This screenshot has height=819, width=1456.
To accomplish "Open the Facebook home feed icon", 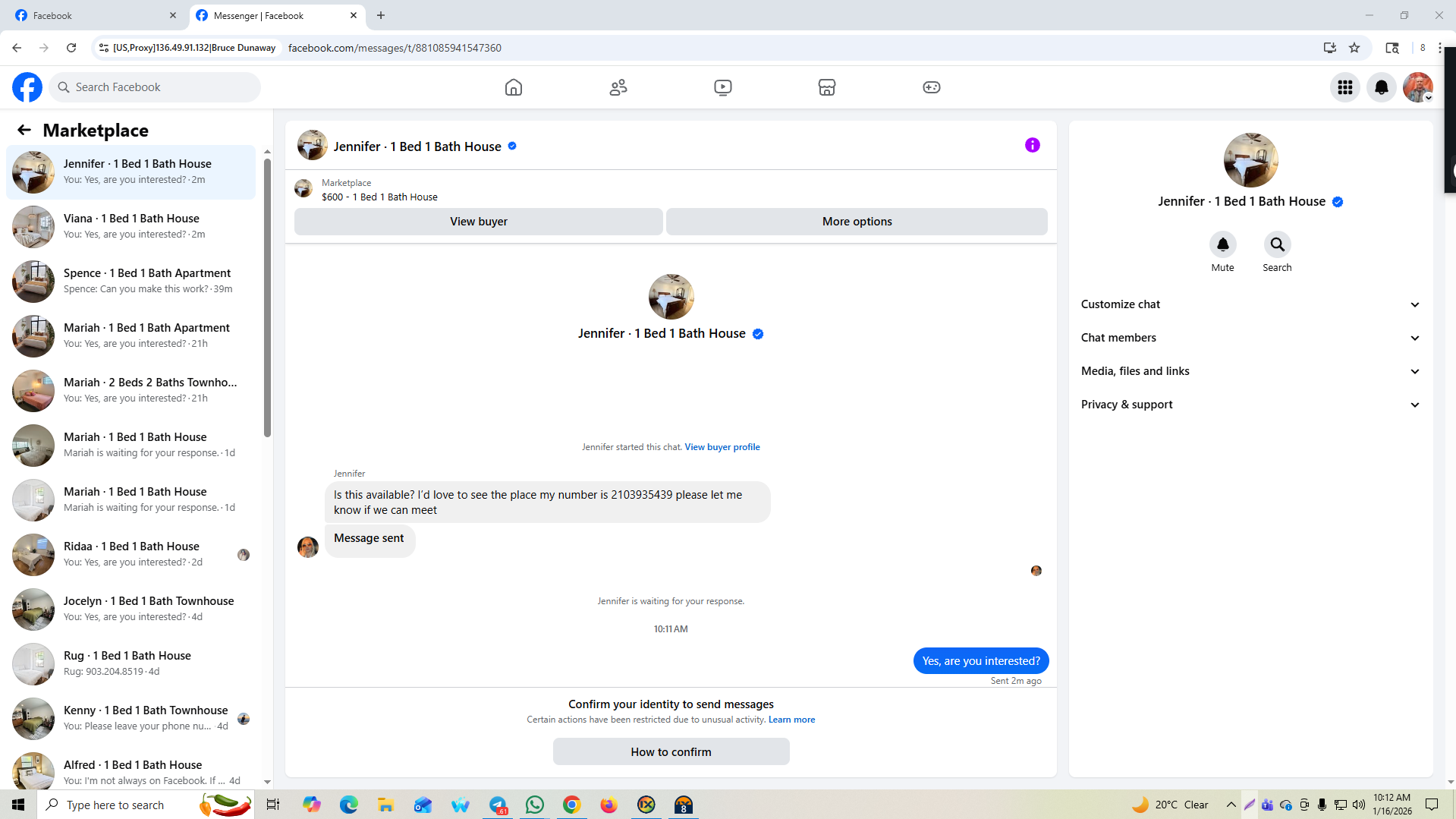I will point(514,87).
